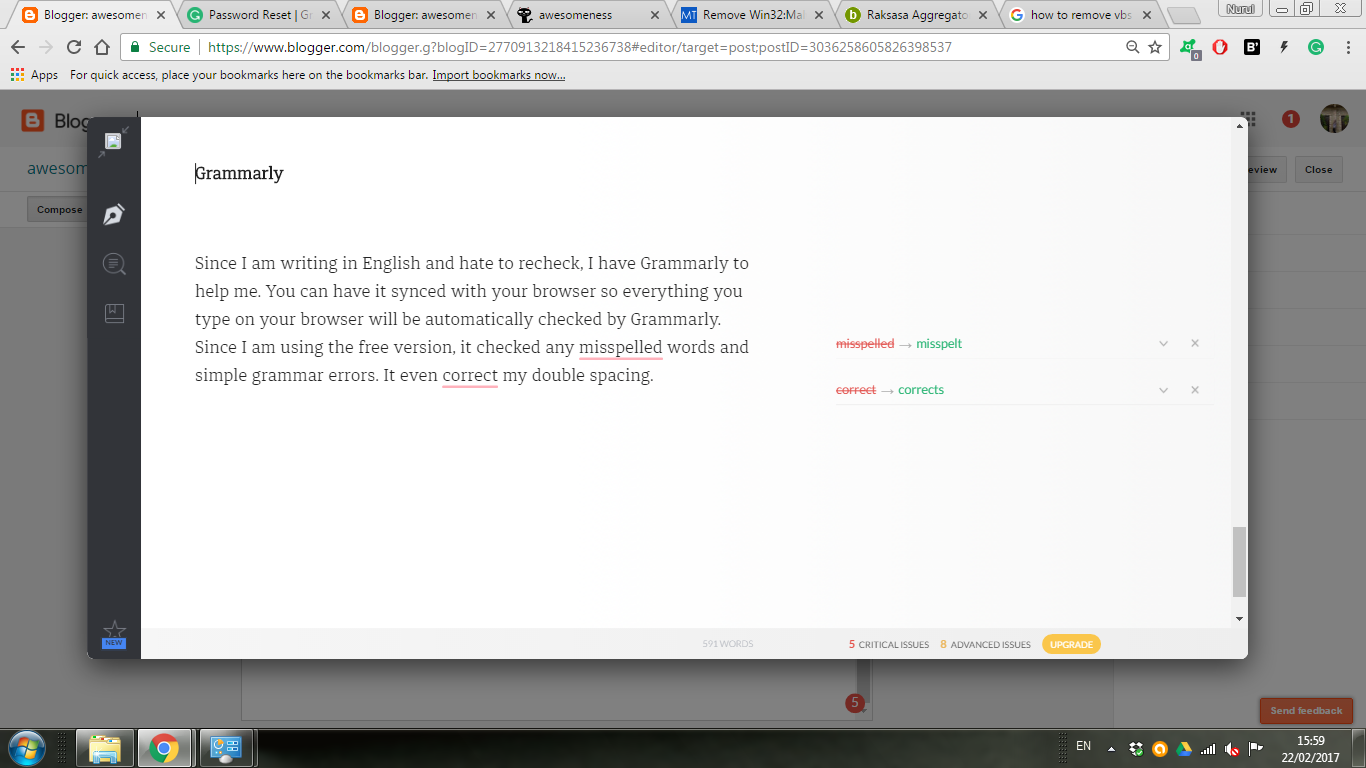The height and width of the screenshot is (768, 1366).
Task: Click the black B extension icon
Action: (x=1251, y=47)
